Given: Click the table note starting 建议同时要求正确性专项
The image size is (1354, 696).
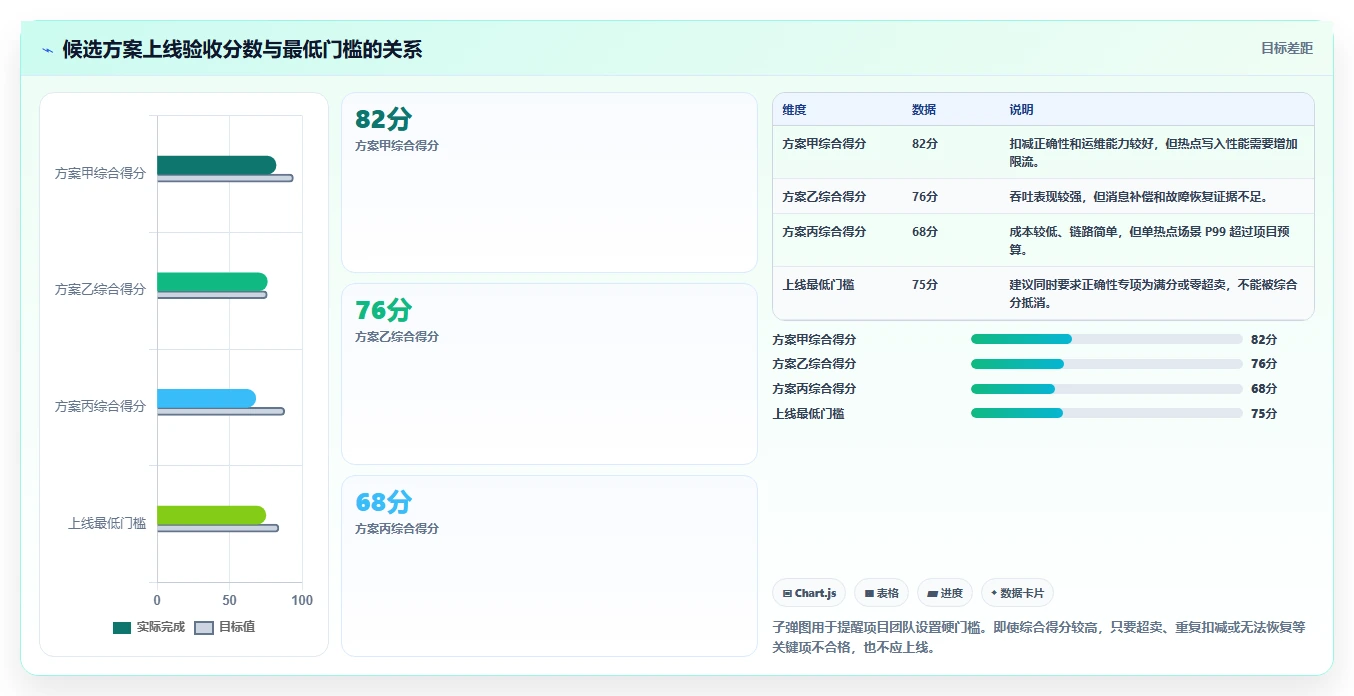Looking at the screenshot, I should 1153,293.
